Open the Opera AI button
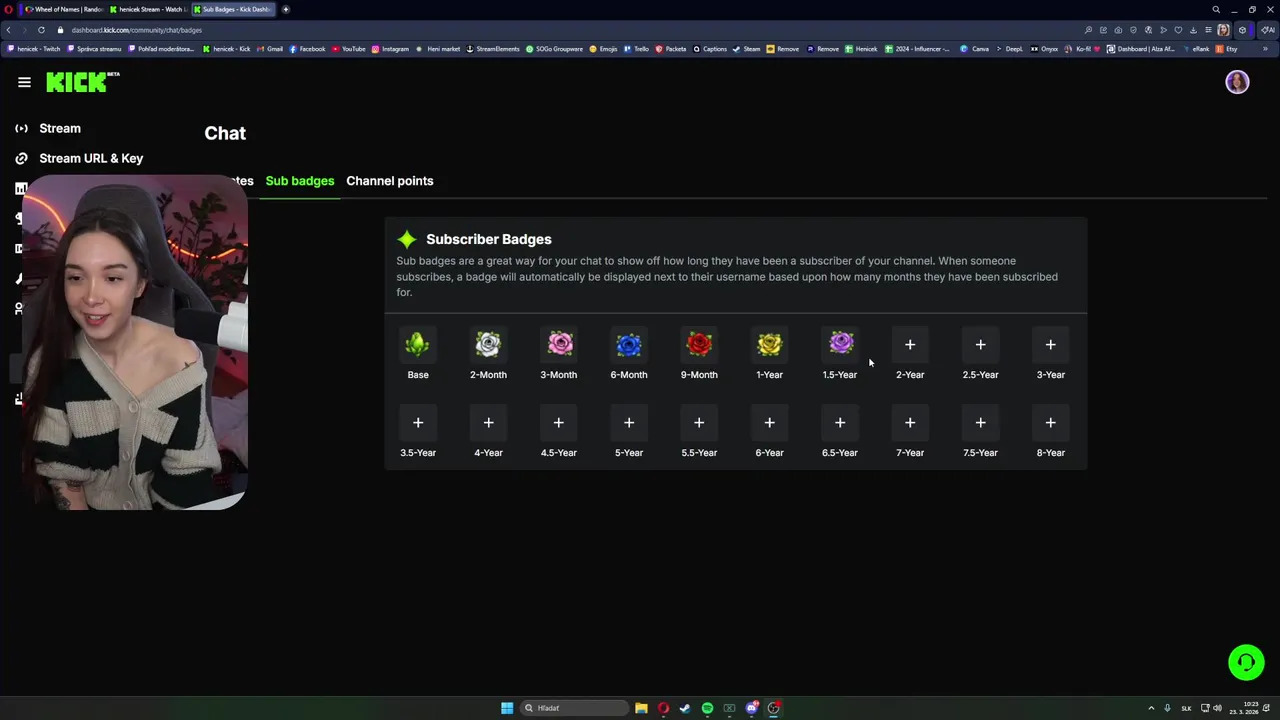 [1268, 30]
